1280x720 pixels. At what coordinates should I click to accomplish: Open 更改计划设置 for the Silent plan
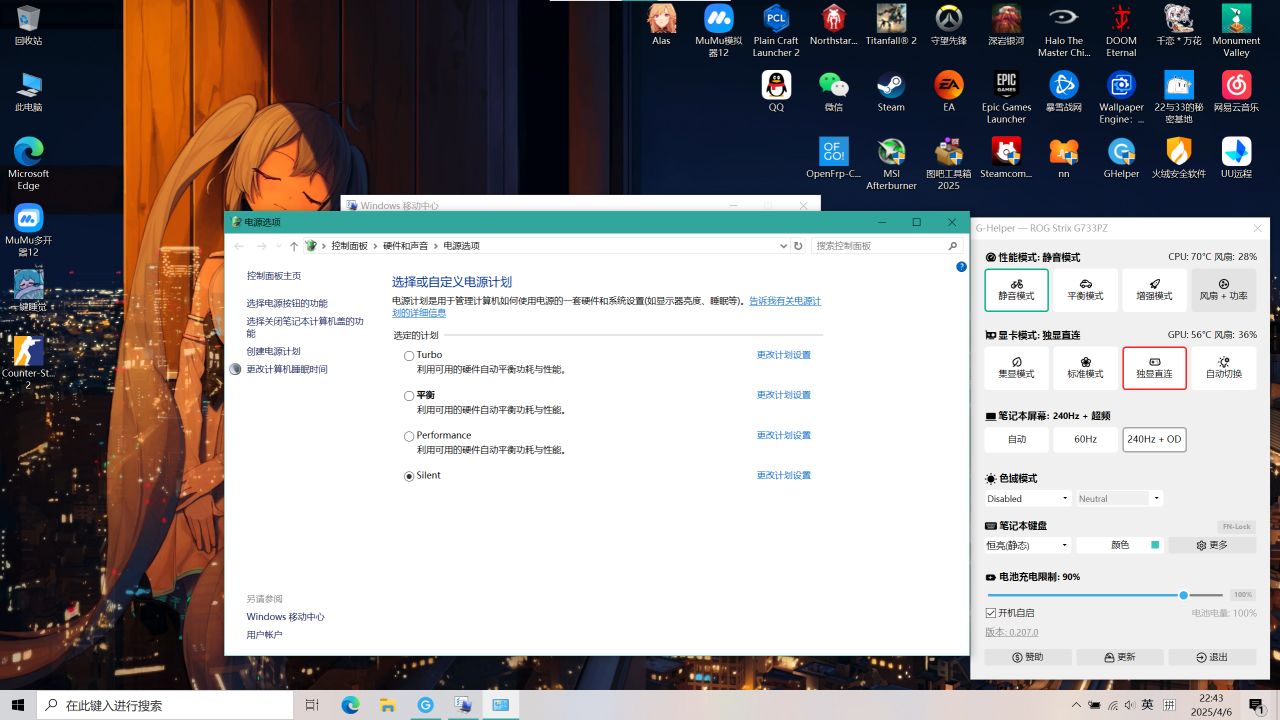784,475
